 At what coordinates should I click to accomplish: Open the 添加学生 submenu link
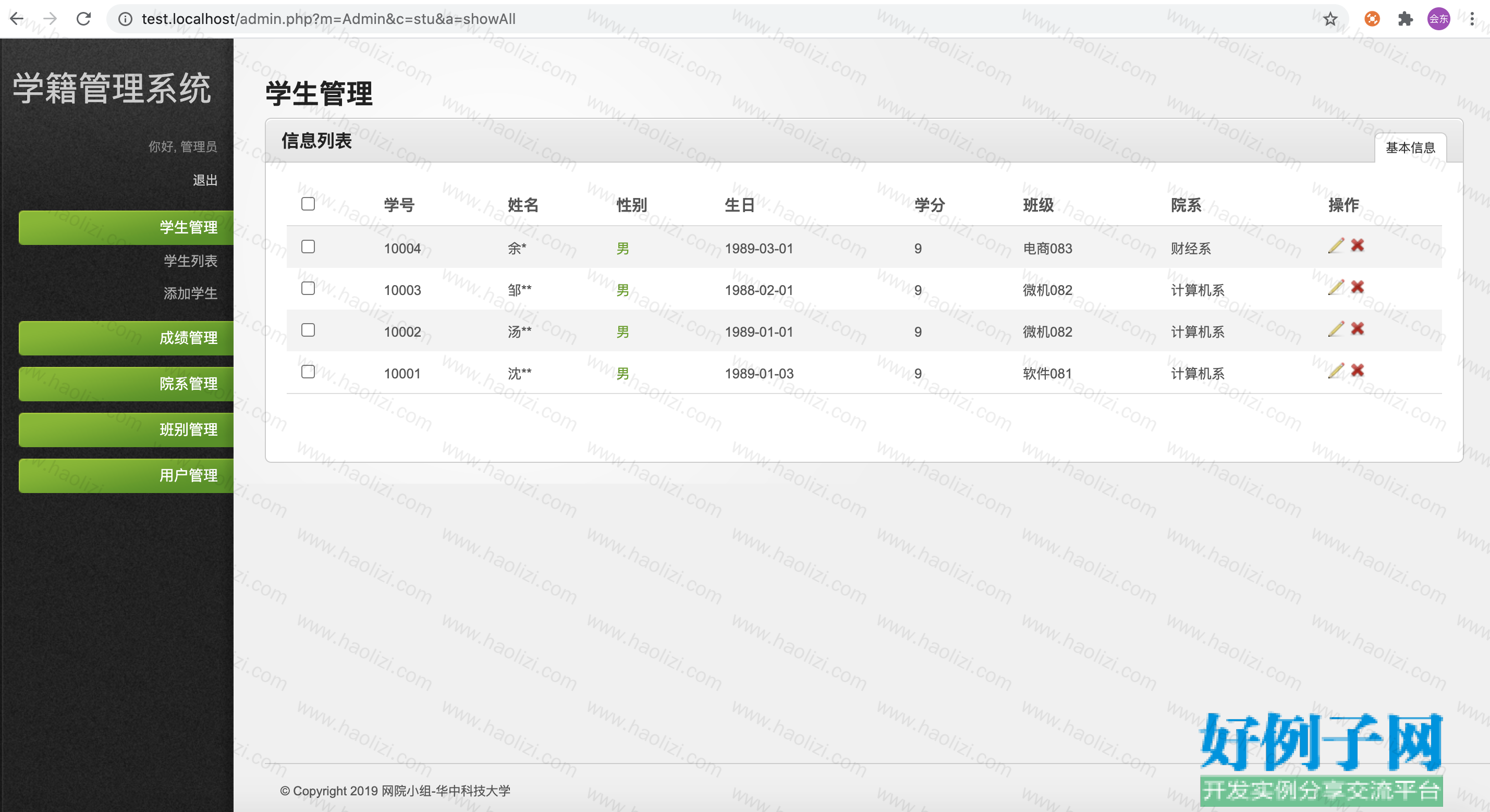(190, 294)
